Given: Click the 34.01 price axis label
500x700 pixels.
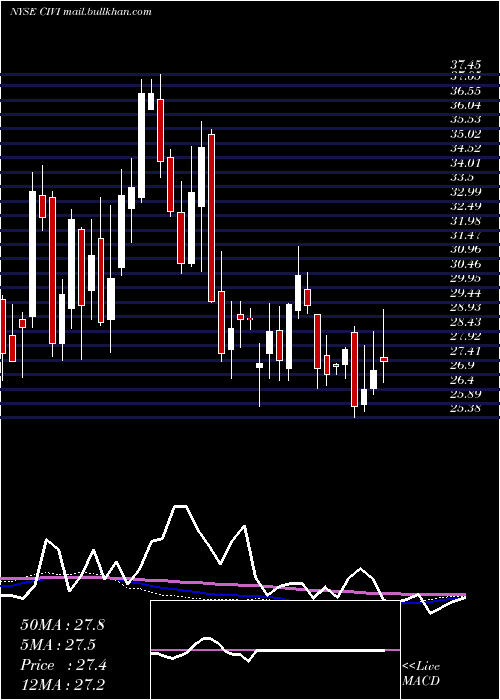Looking at the screenshot, I should point(466,163).
